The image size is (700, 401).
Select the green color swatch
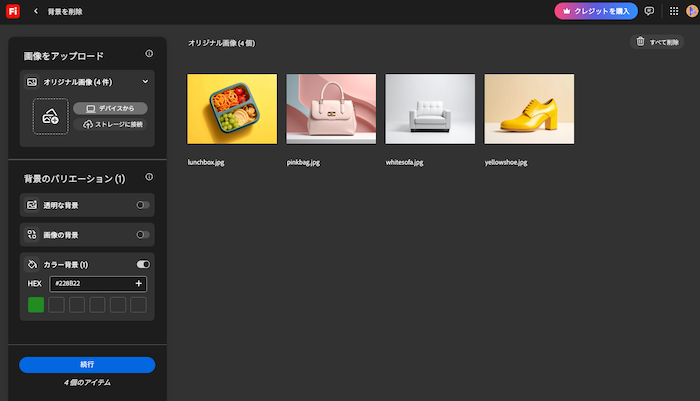[36, 305]
